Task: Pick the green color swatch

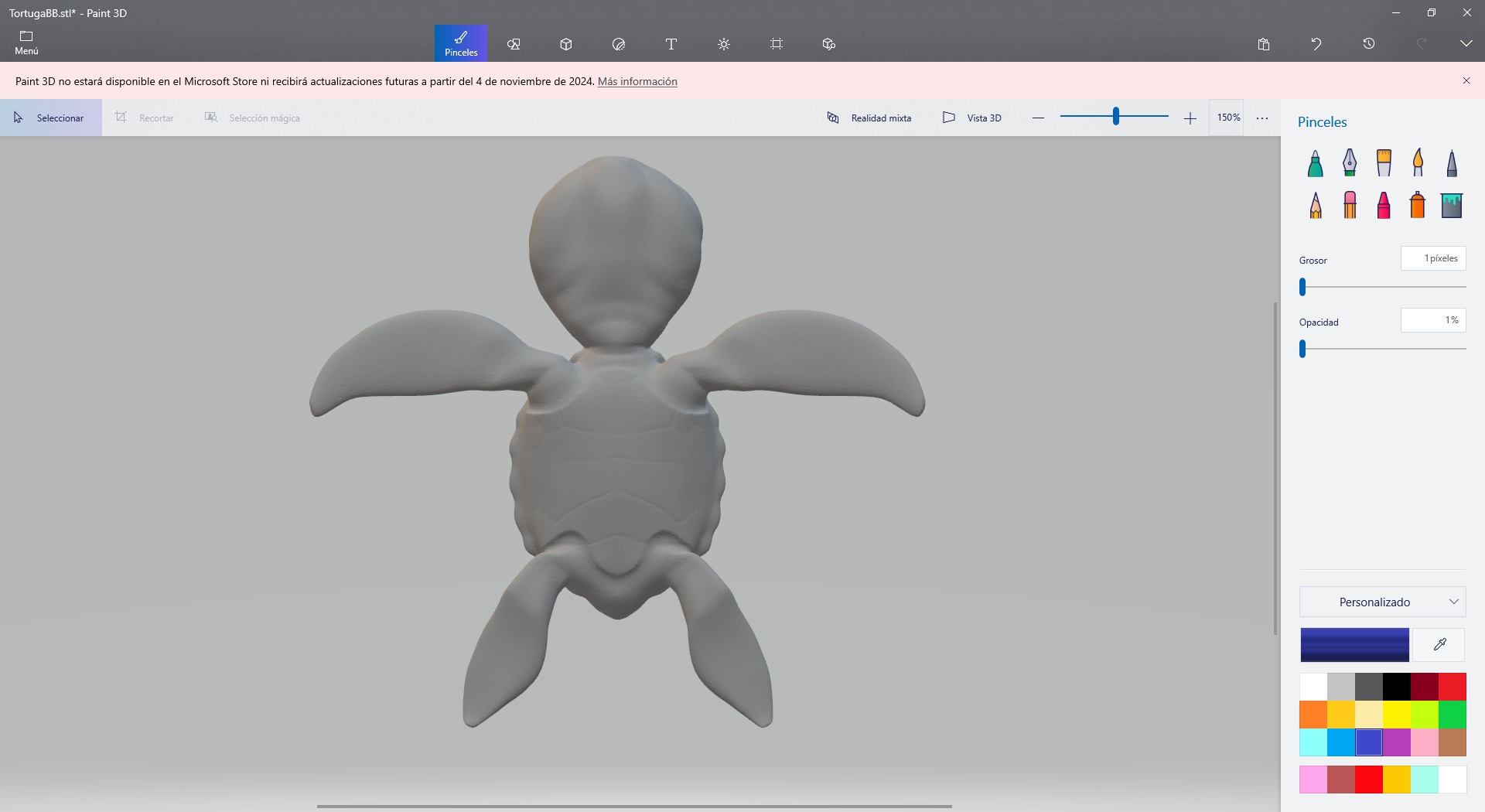Action: click(1453, 715)
